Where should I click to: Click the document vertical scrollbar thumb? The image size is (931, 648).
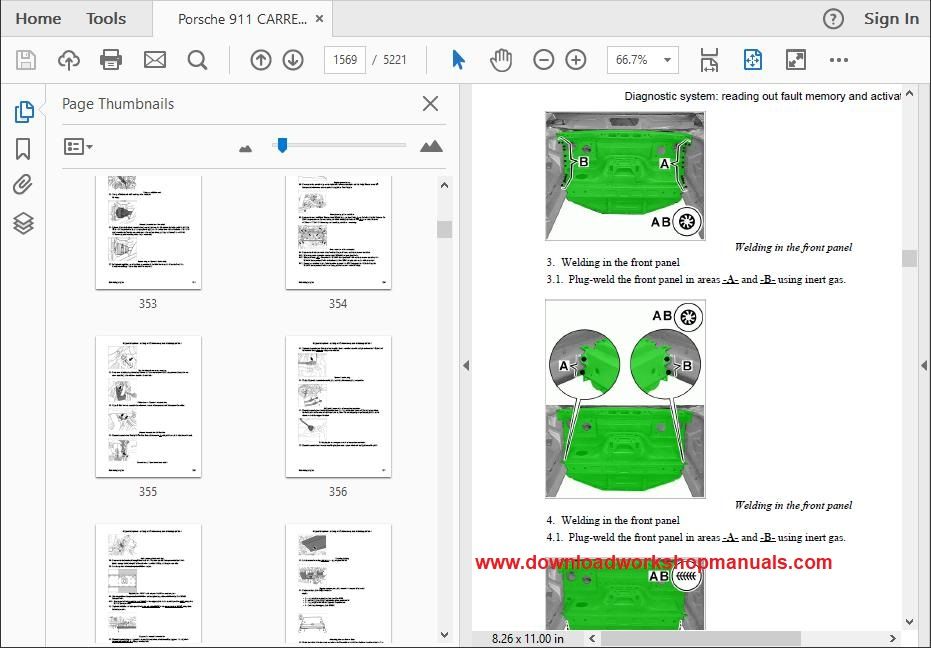pos(909,258)
